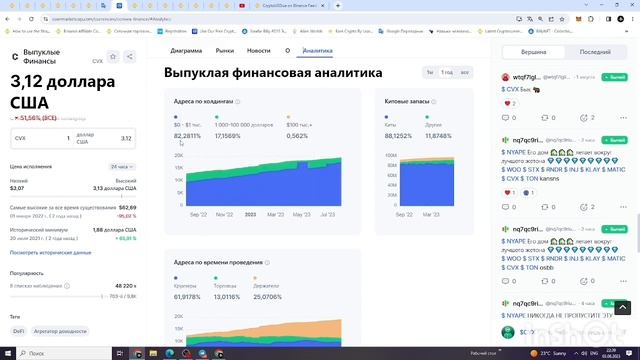Click repost icon on wtqf7igl post
Viewport: 640px width, 360px height.
point(544,118)
